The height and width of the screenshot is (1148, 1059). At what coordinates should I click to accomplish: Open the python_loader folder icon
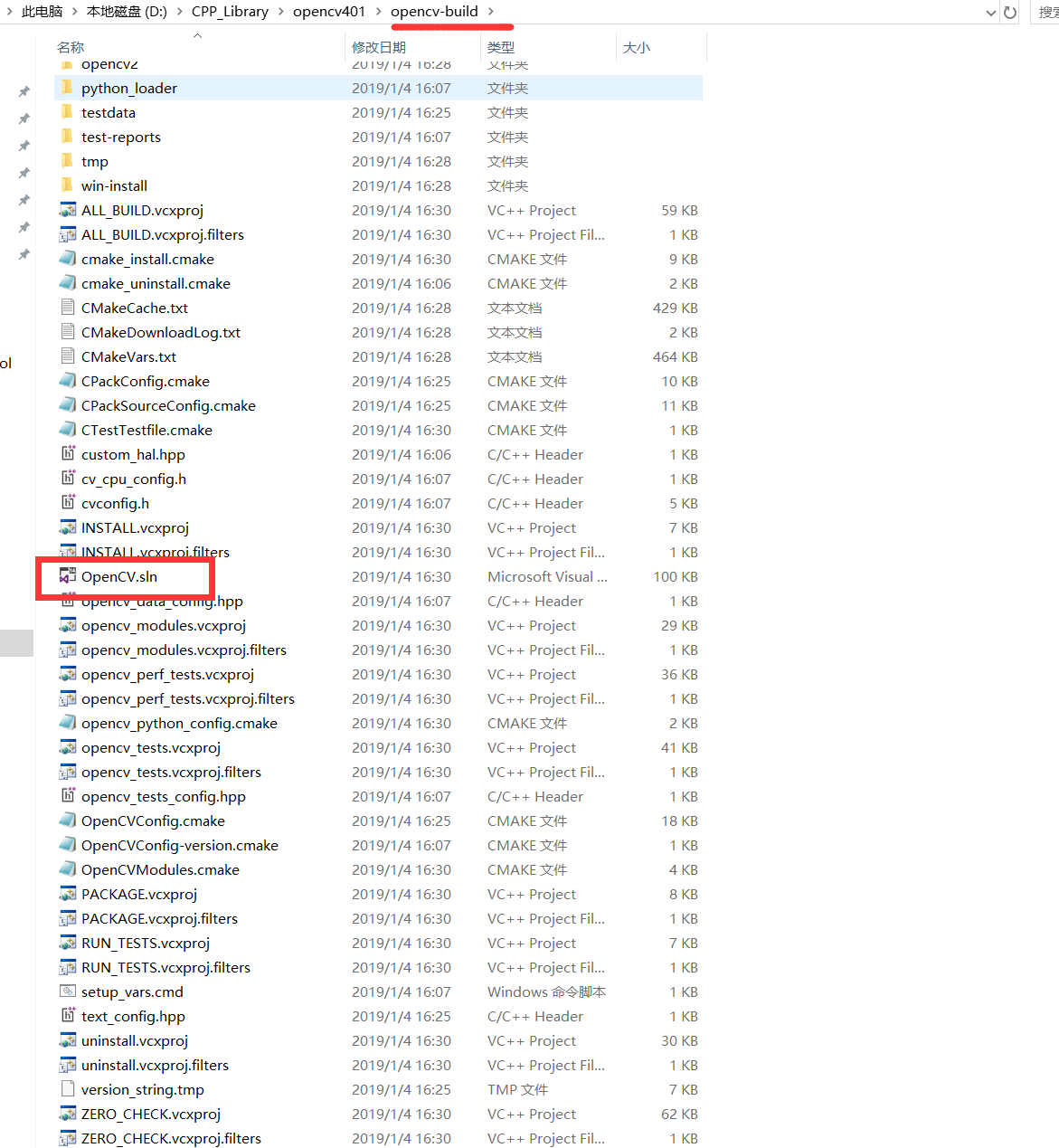point(70,88)
